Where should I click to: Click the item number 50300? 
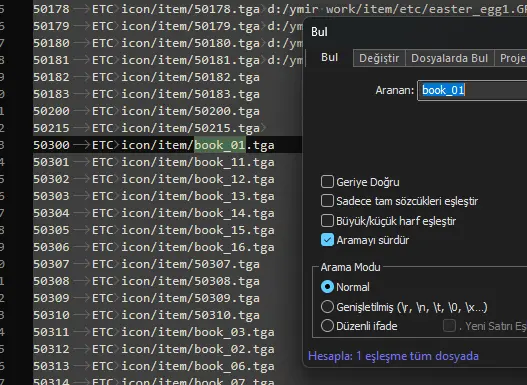click(51, 145)
